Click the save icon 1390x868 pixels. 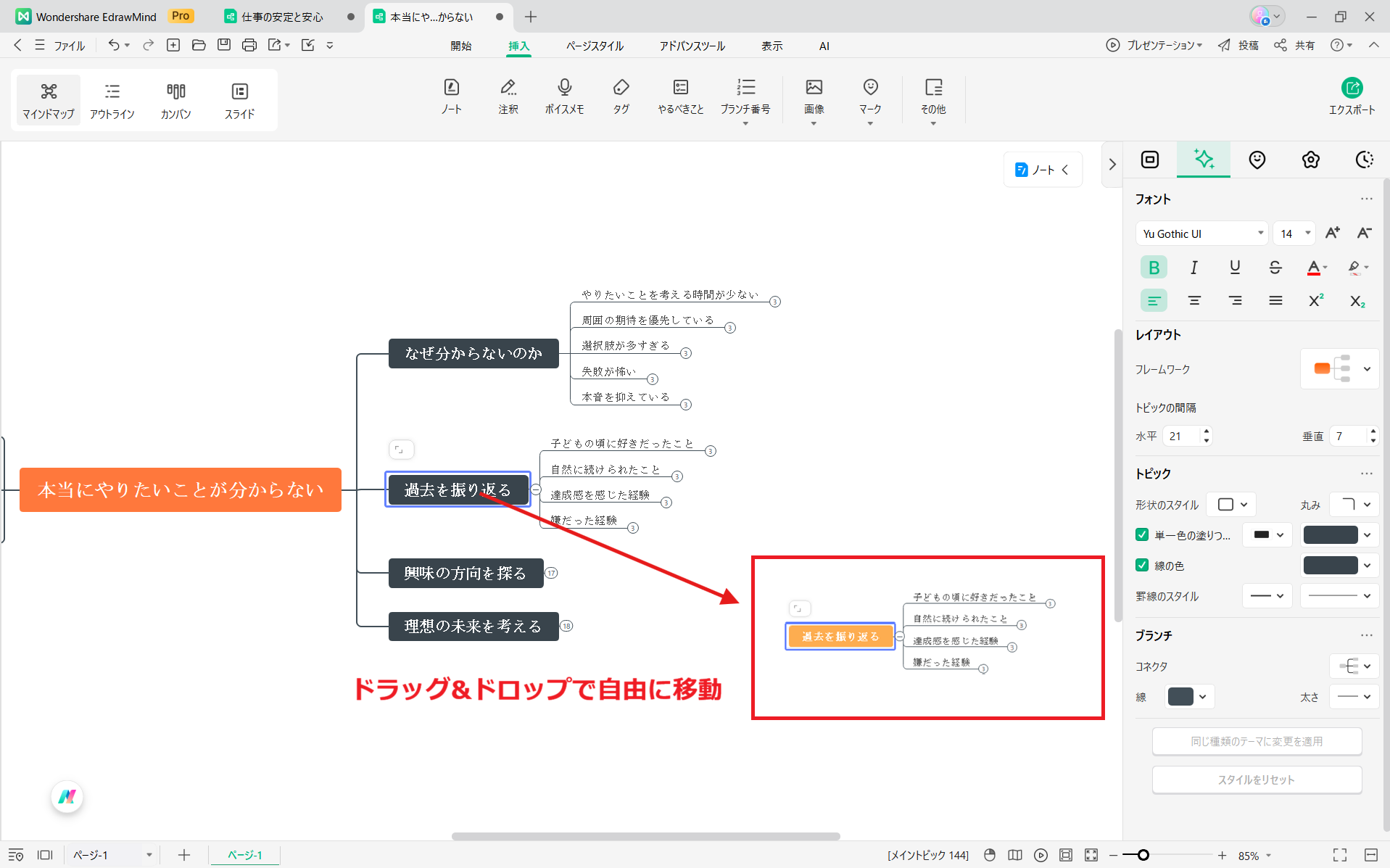[224, 45]
